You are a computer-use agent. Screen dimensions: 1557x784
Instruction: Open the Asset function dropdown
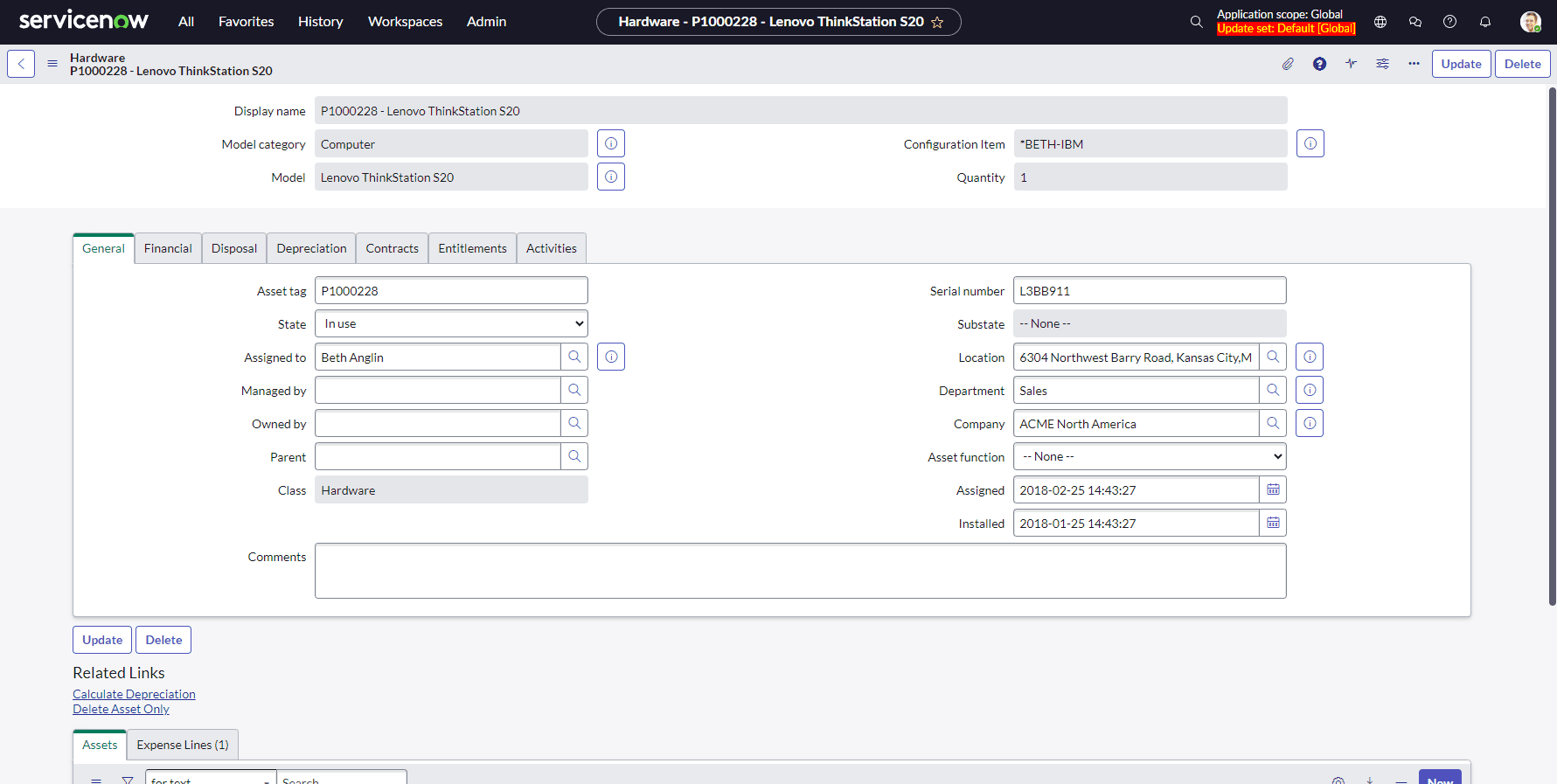(x=1150, y=456)
